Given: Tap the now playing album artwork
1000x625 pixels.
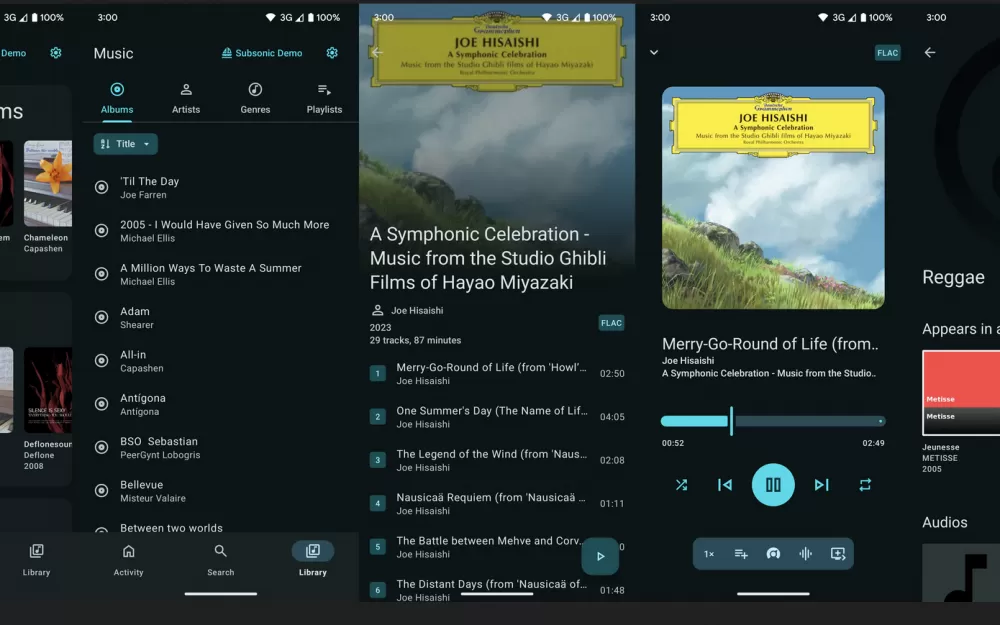Looking at the screenshot, I should tap(773, 198).
